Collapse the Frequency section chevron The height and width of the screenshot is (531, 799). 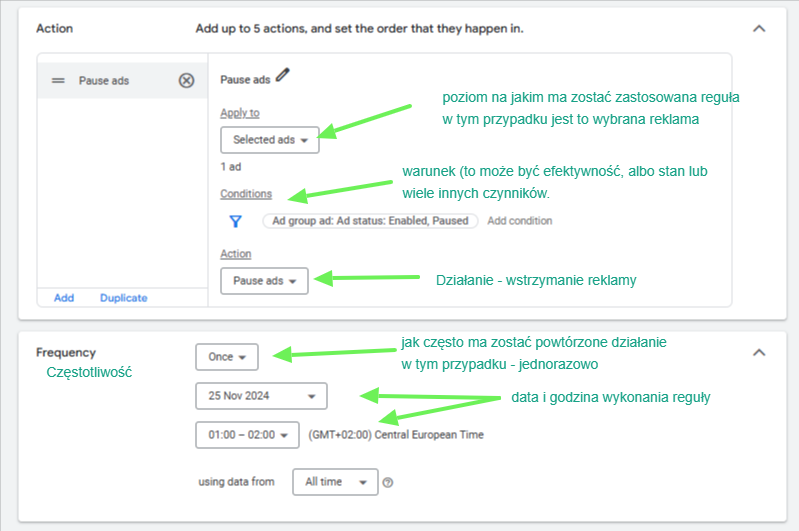759,352
